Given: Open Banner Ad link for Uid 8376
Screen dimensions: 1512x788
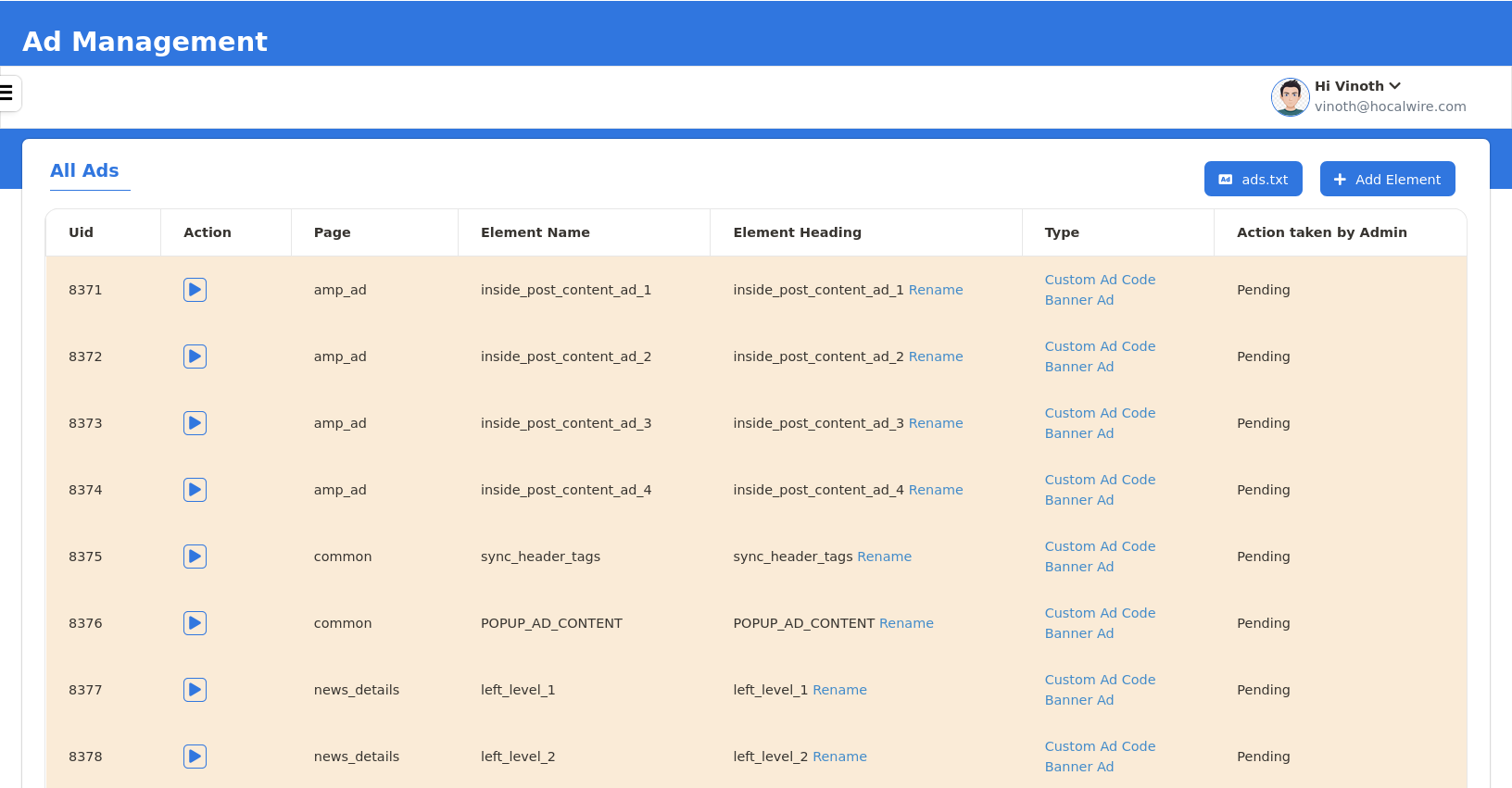Looking at the screenshot, I should [1078, 633].
